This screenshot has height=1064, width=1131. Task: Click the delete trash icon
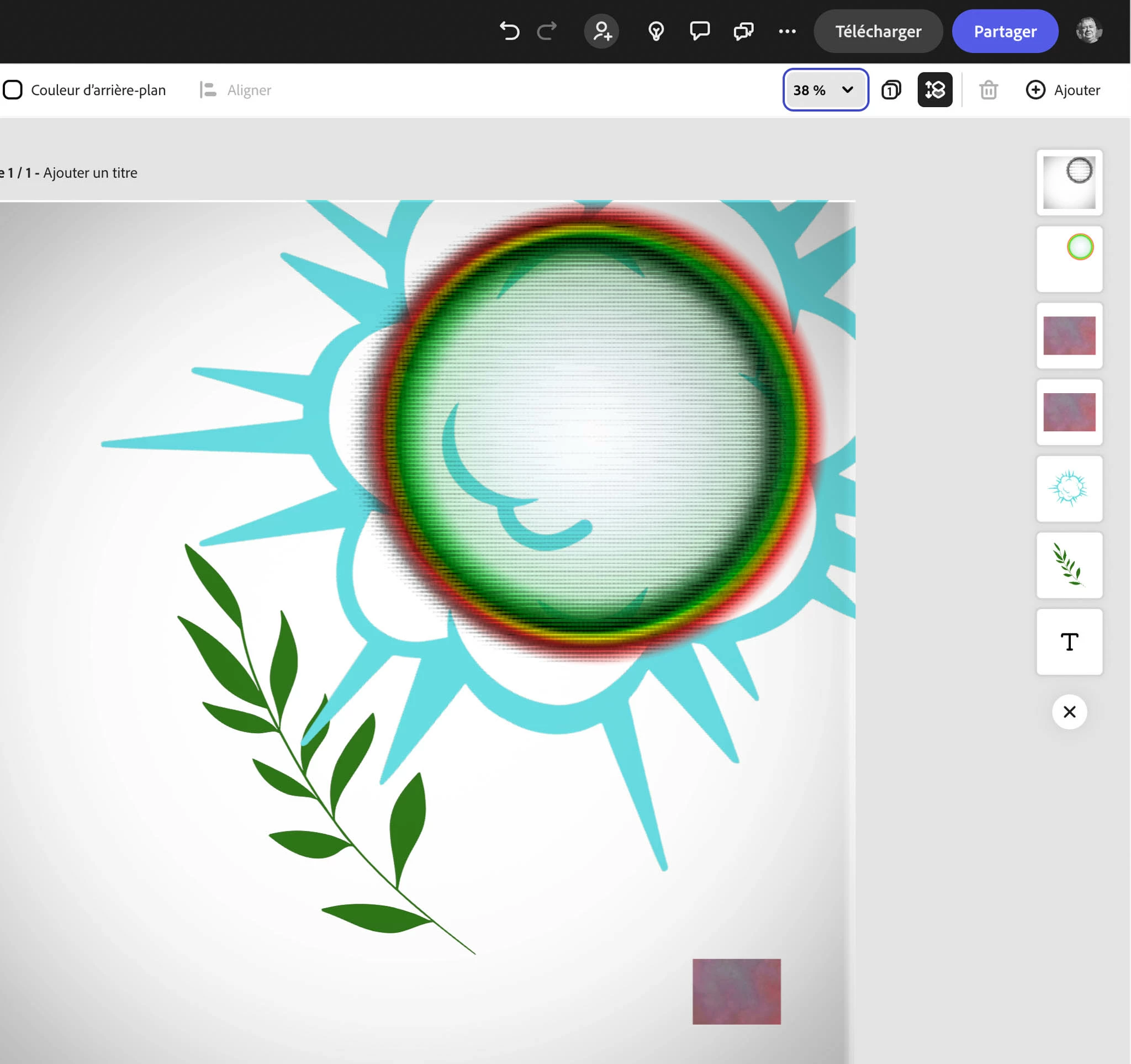point(988,90)
